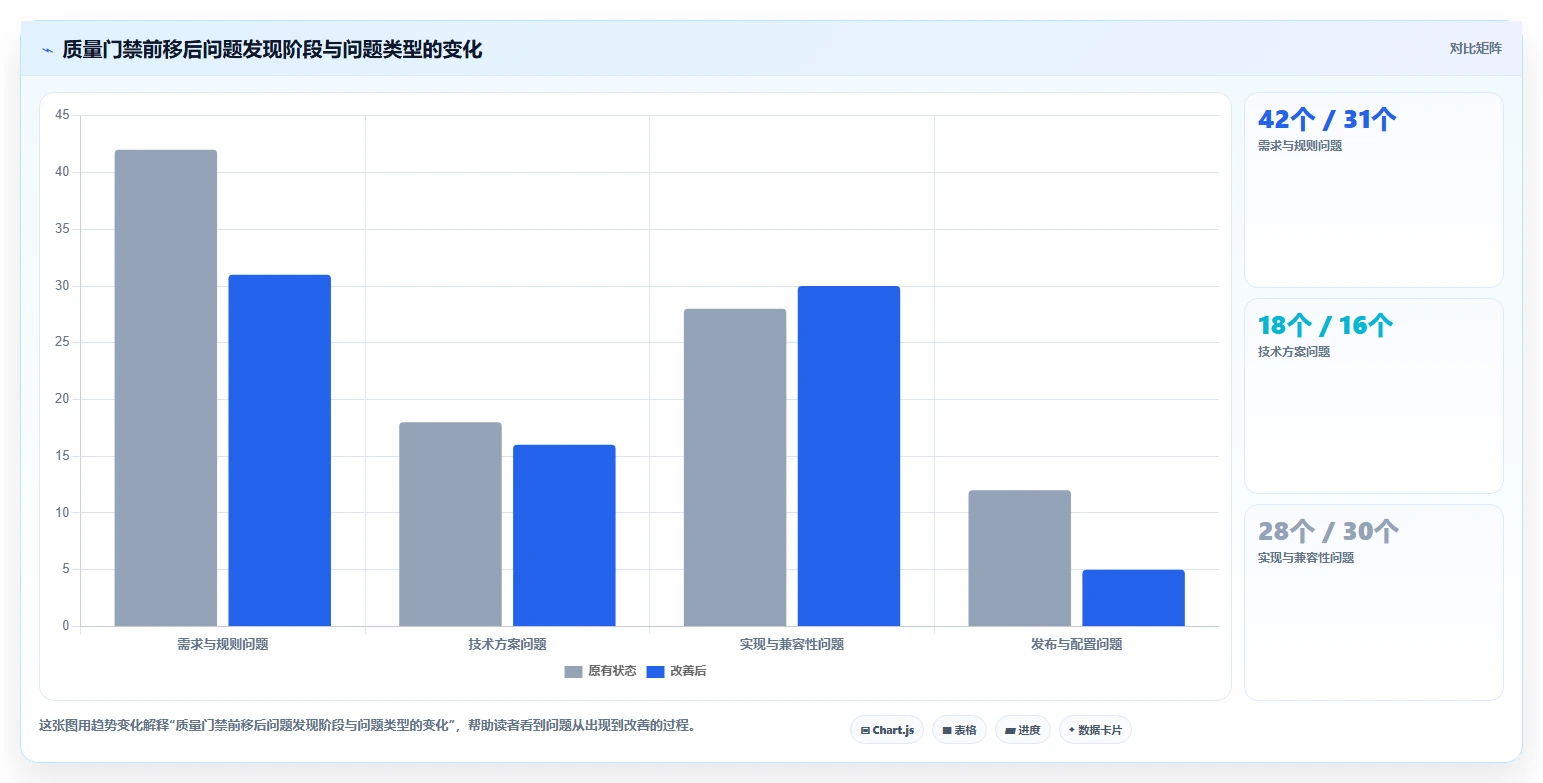Click the x-axis label 实现与兼容性问题
The image size is (1543, 783).
click(x=792, y=645)
